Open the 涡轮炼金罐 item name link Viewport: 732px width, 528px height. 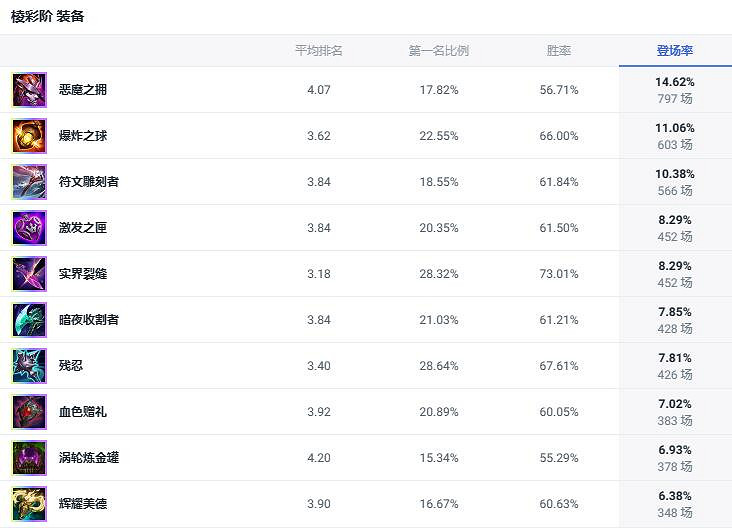89,458
